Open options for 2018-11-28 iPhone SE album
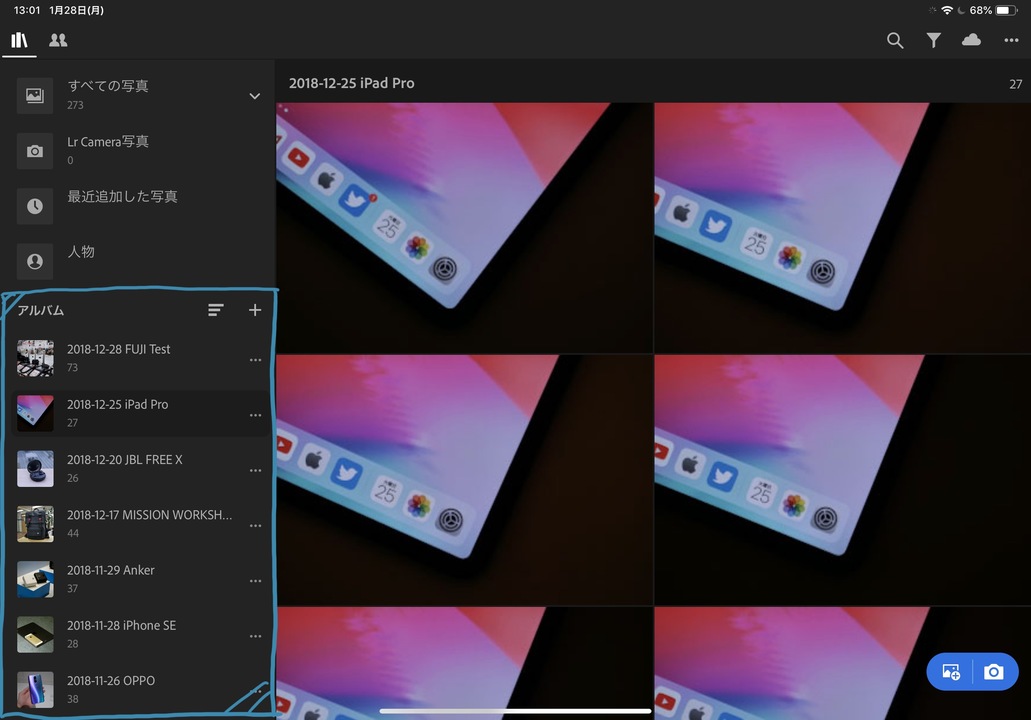1031x720 pixels. coord(255,636)
